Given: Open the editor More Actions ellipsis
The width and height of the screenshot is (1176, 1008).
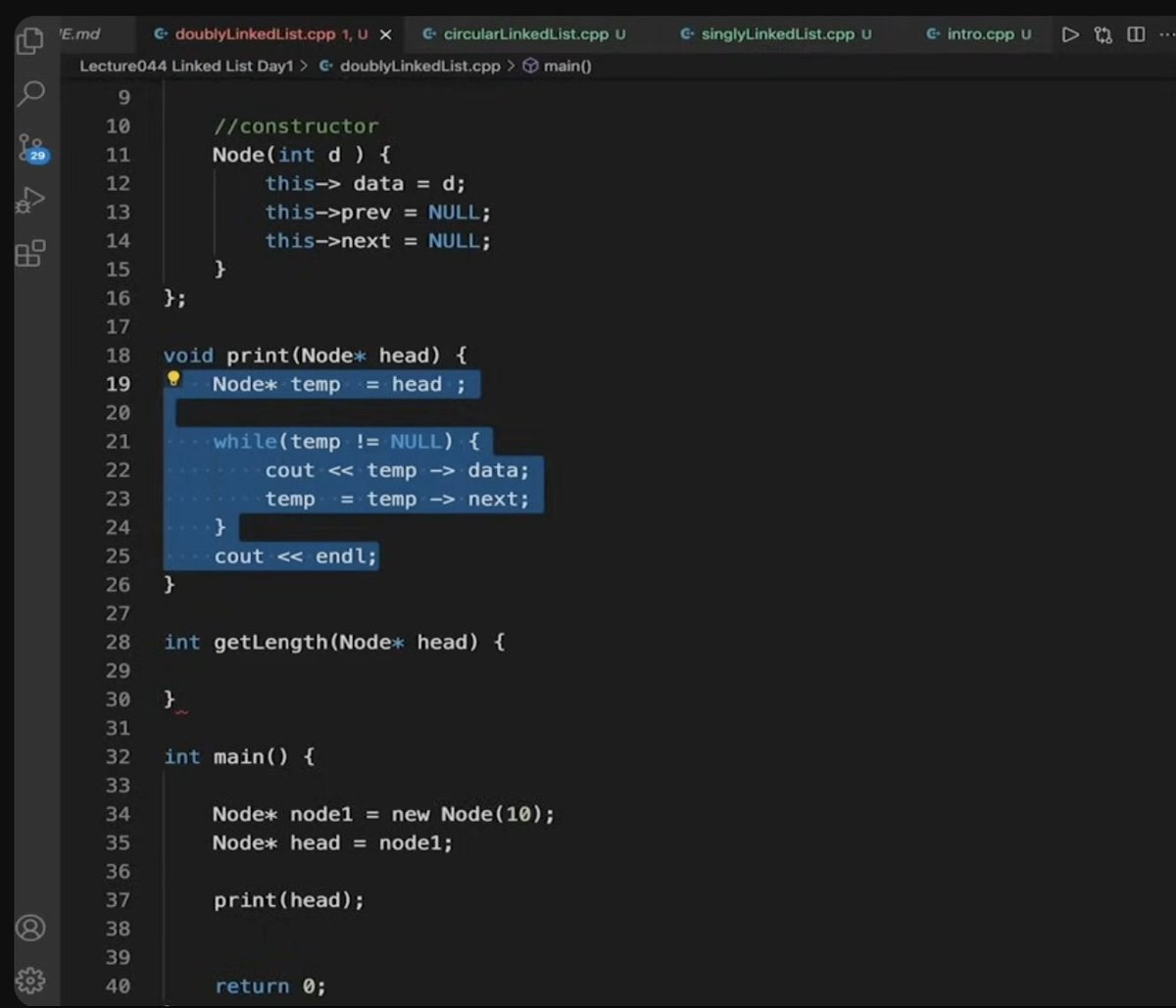Looking at the screenshot, I should pyautogui.click(x=1167, y=35).
